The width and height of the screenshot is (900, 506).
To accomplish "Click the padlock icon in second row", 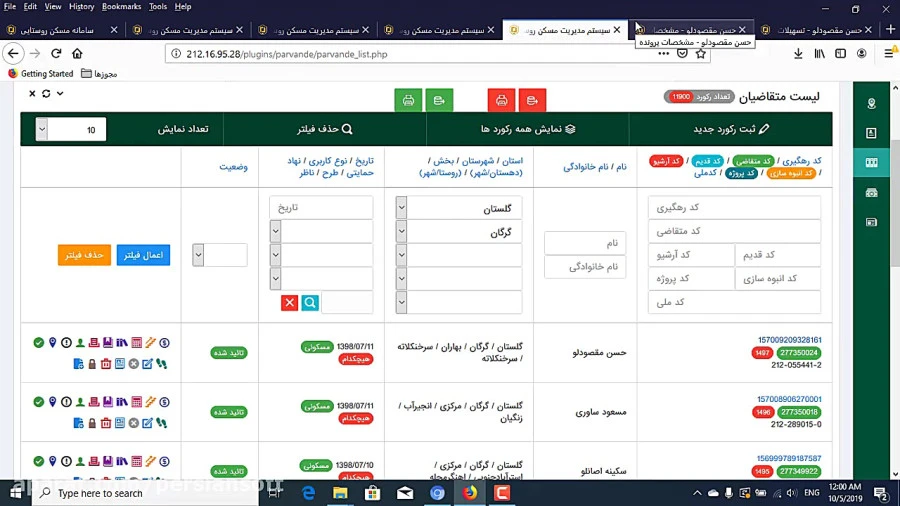I will pos(92,423).
